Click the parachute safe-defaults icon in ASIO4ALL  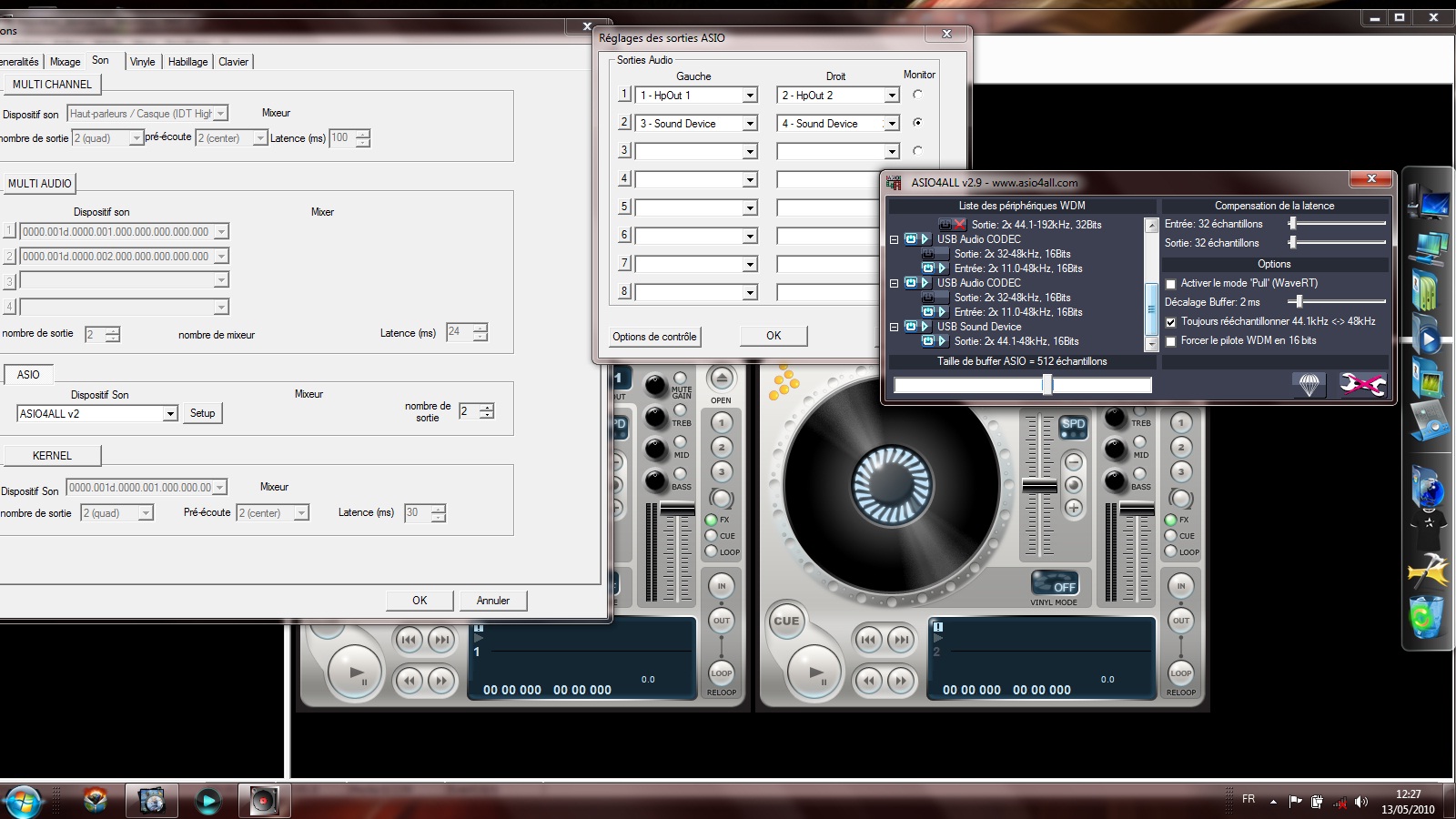point(1309,385)
